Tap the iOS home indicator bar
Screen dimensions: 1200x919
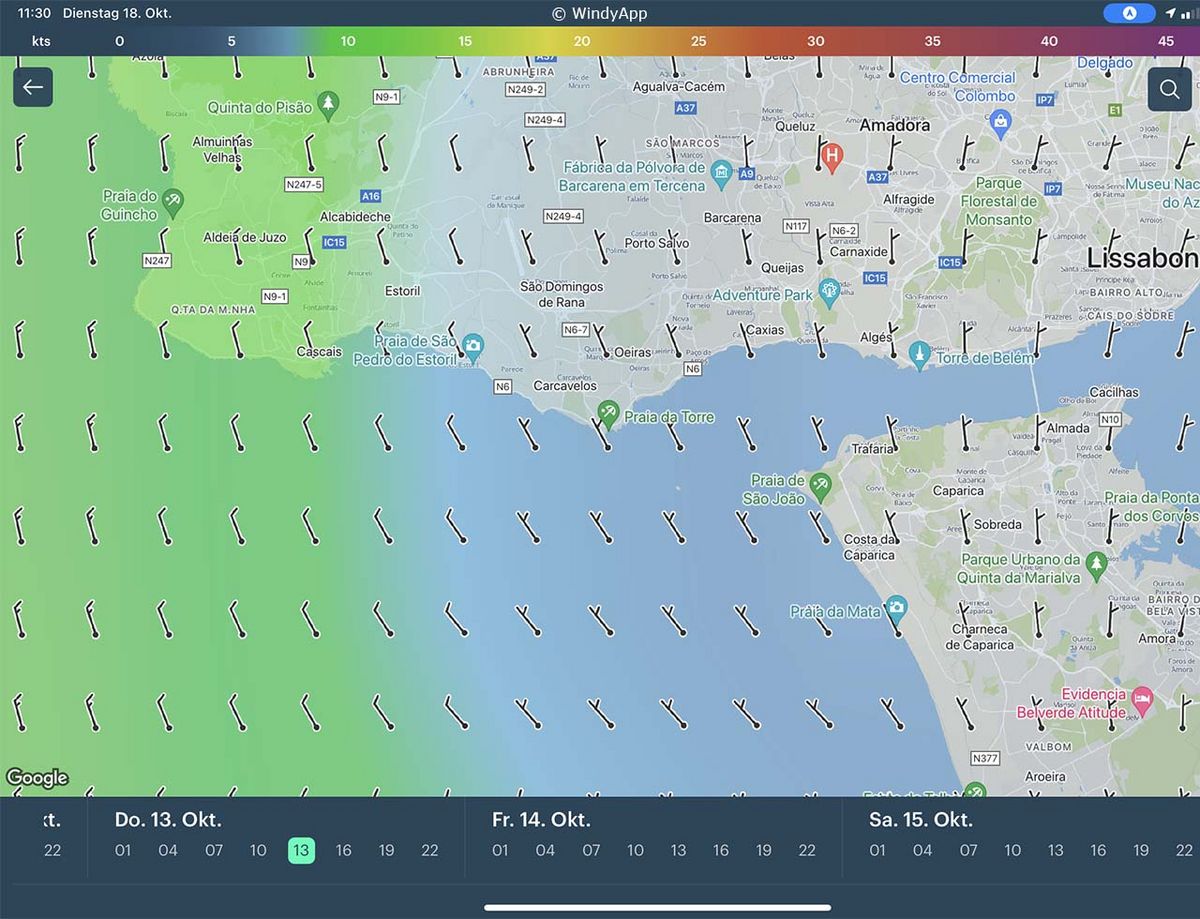coord(657,908)
